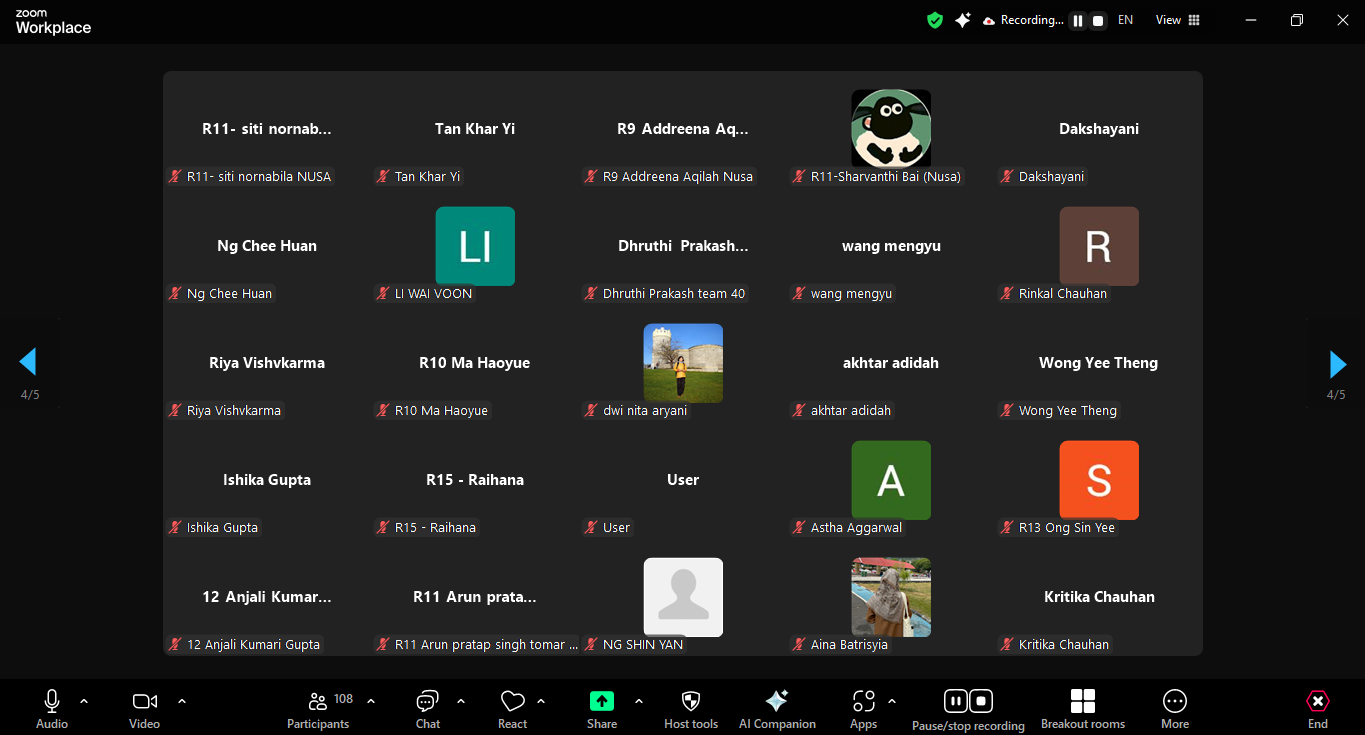The image size is (1365, 735).
Task: Select the NG SHIN YAN placeholder avatar
Action: pyautogui.click(x=683, y=597)
